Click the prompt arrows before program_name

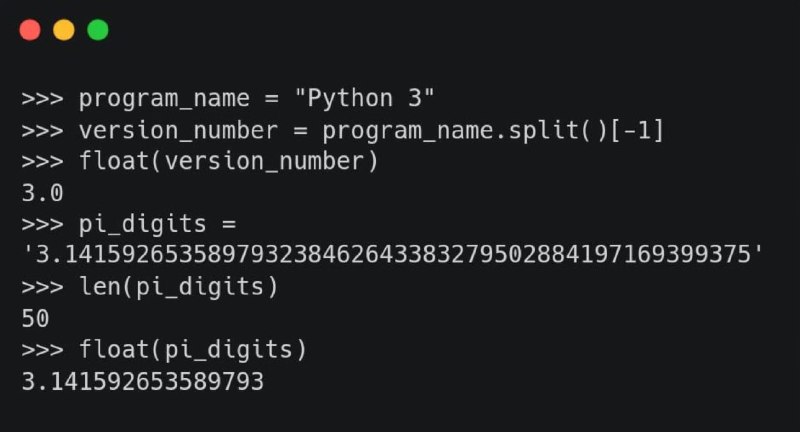[x=42, y=98]
